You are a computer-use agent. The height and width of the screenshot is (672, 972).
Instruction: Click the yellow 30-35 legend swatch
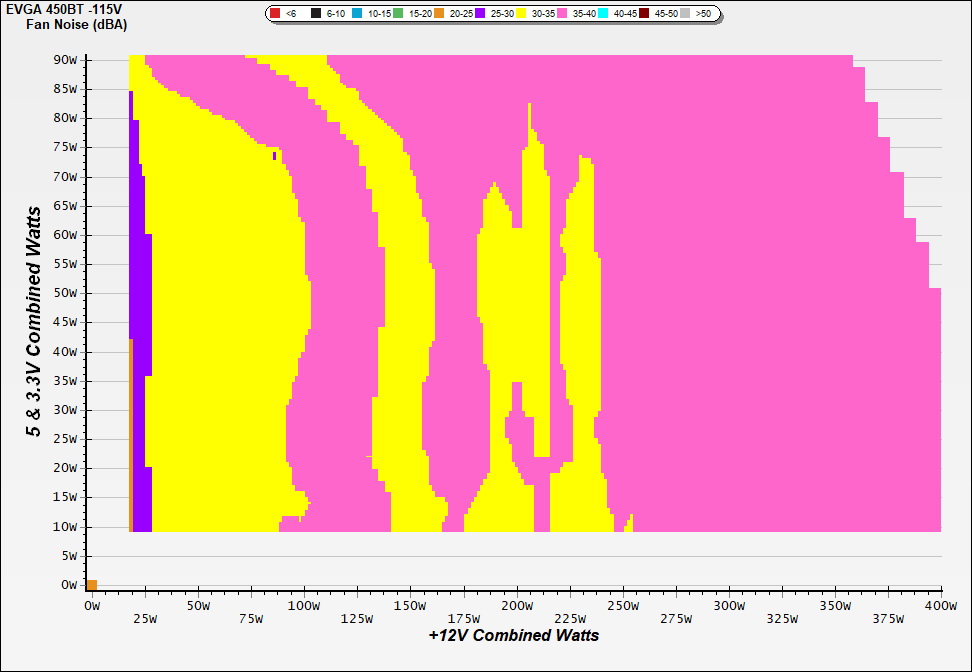521,14
